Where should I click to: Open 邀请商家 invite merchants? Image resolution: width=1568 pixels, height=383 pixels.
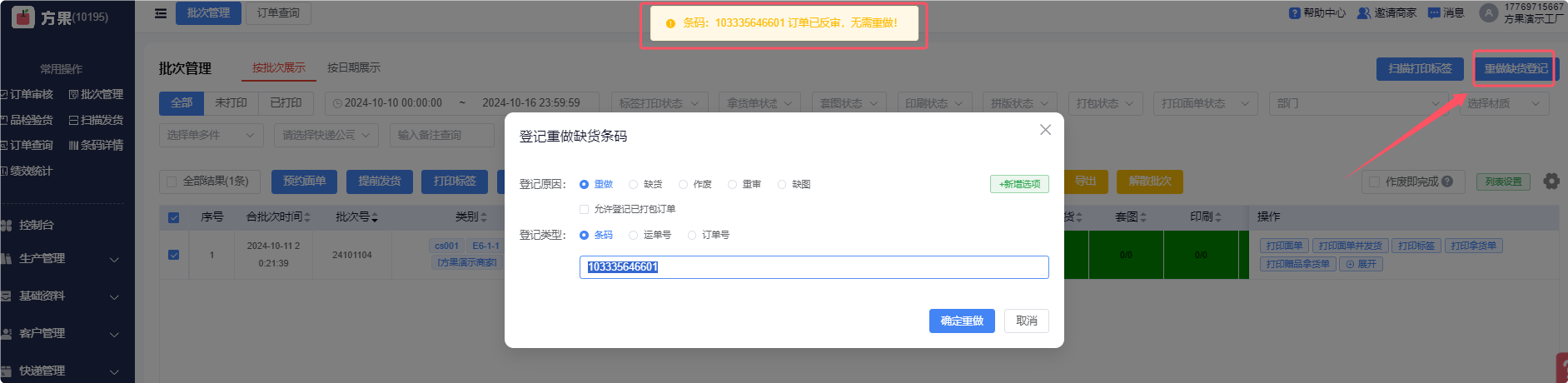tap(1386, 13)
